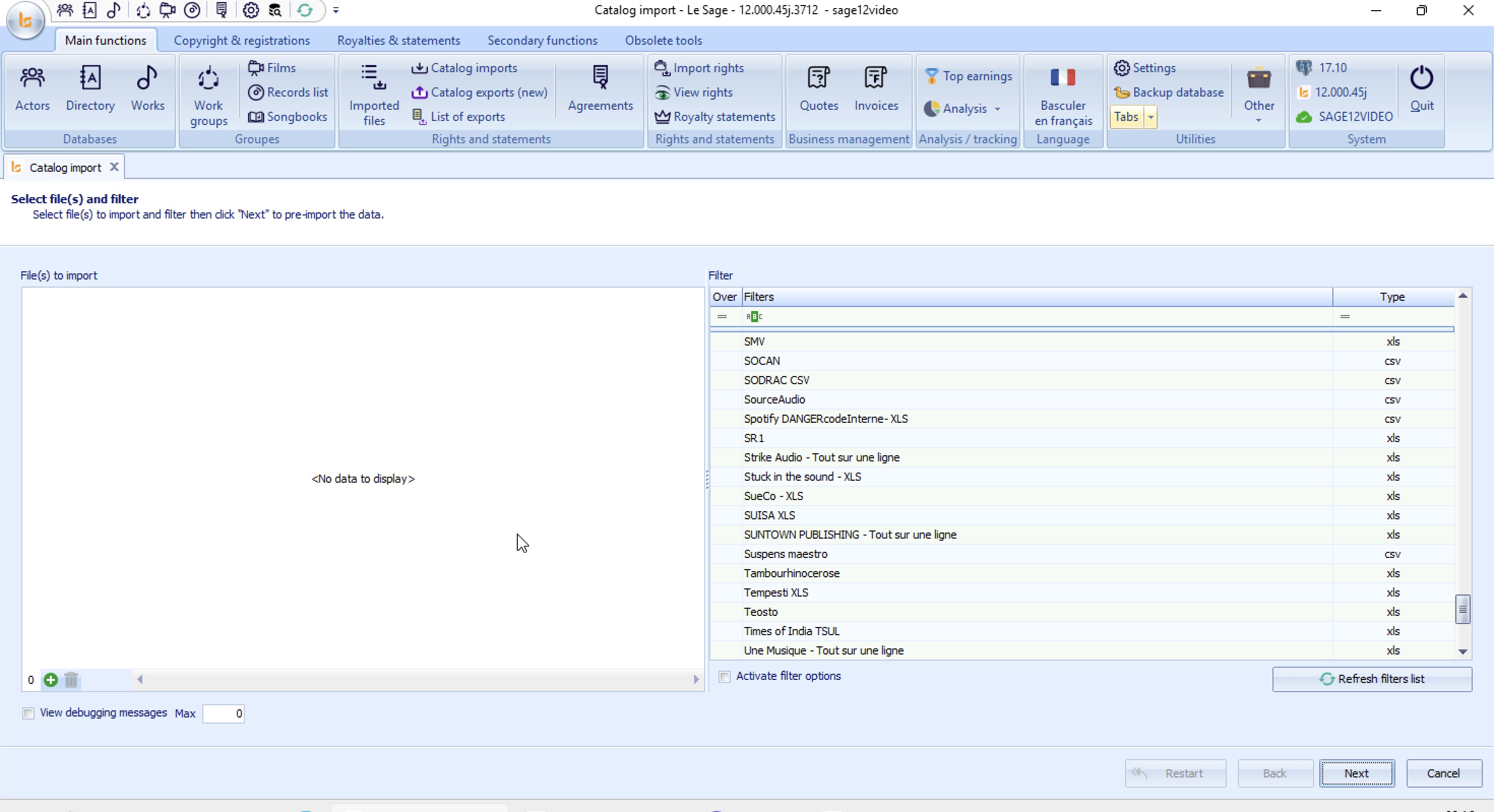Open List of exports
This screenshot has width=1494, height=812.
458,116
